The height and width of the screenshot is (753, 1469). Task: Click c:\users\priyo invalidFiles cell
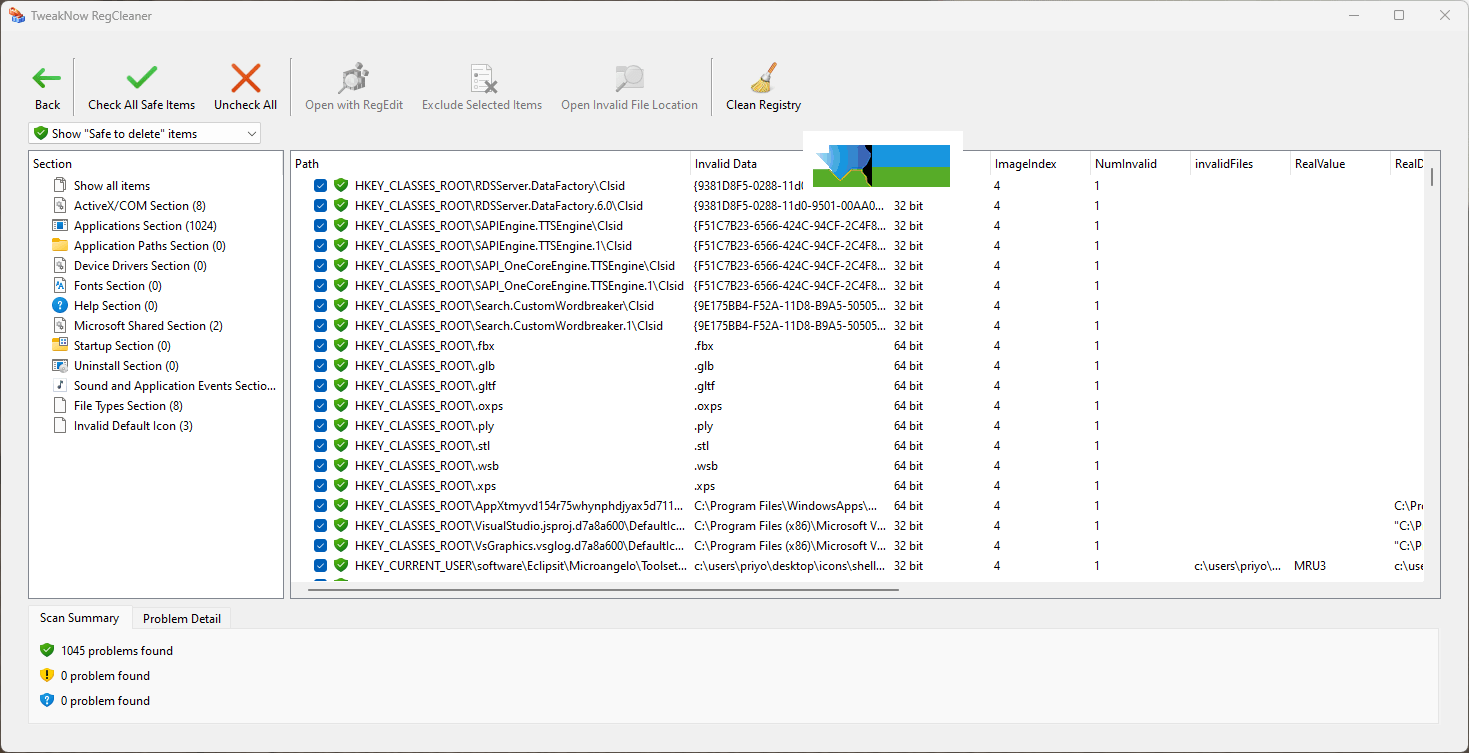[1238, 565]
